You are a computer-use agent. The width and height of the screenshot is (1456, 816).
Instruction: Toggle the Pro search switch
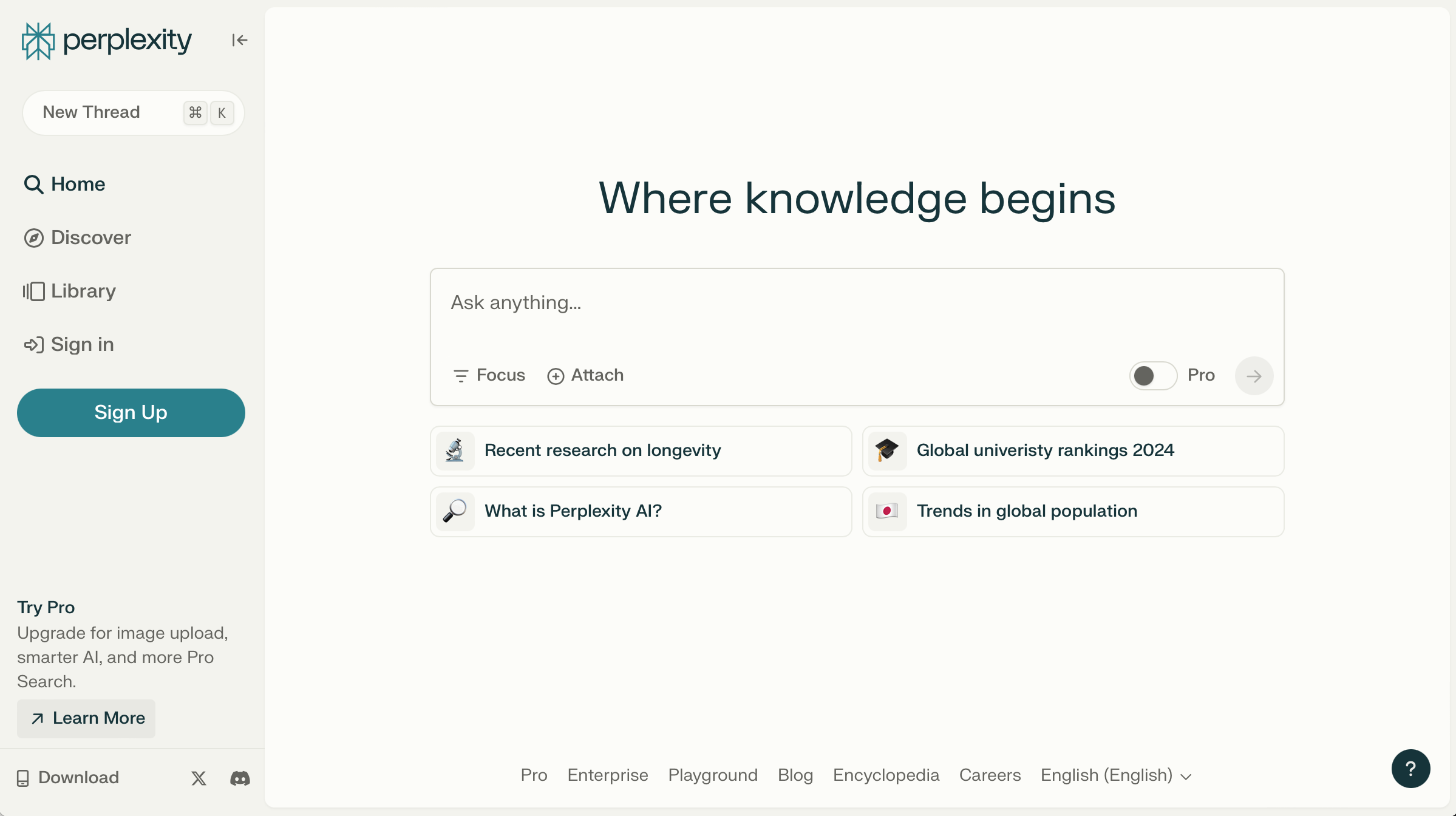point(1153,376)
